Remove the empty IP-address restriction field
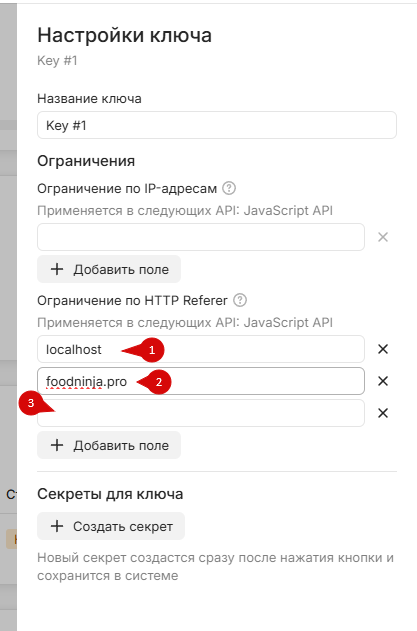The image size is (417, 631). point(383,237)
